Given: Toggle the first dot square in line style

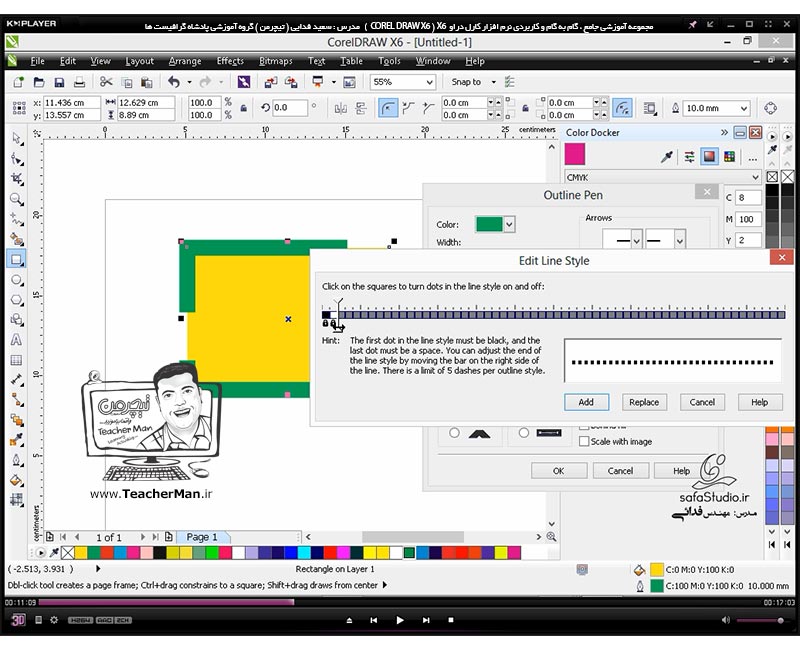Looking at the screenshot, I should [326, 315].
